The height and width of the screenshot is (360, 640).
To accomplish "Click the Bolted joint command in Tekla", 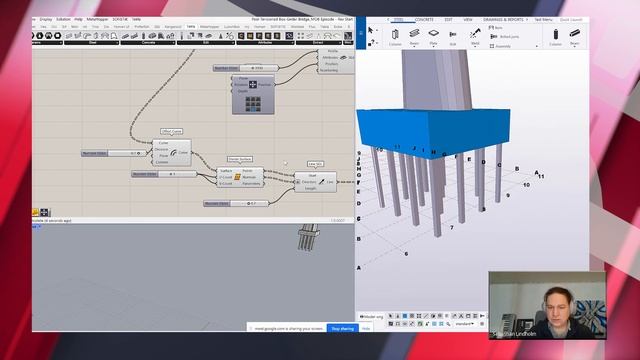I will pyautogui.click(x=504, y=37).
